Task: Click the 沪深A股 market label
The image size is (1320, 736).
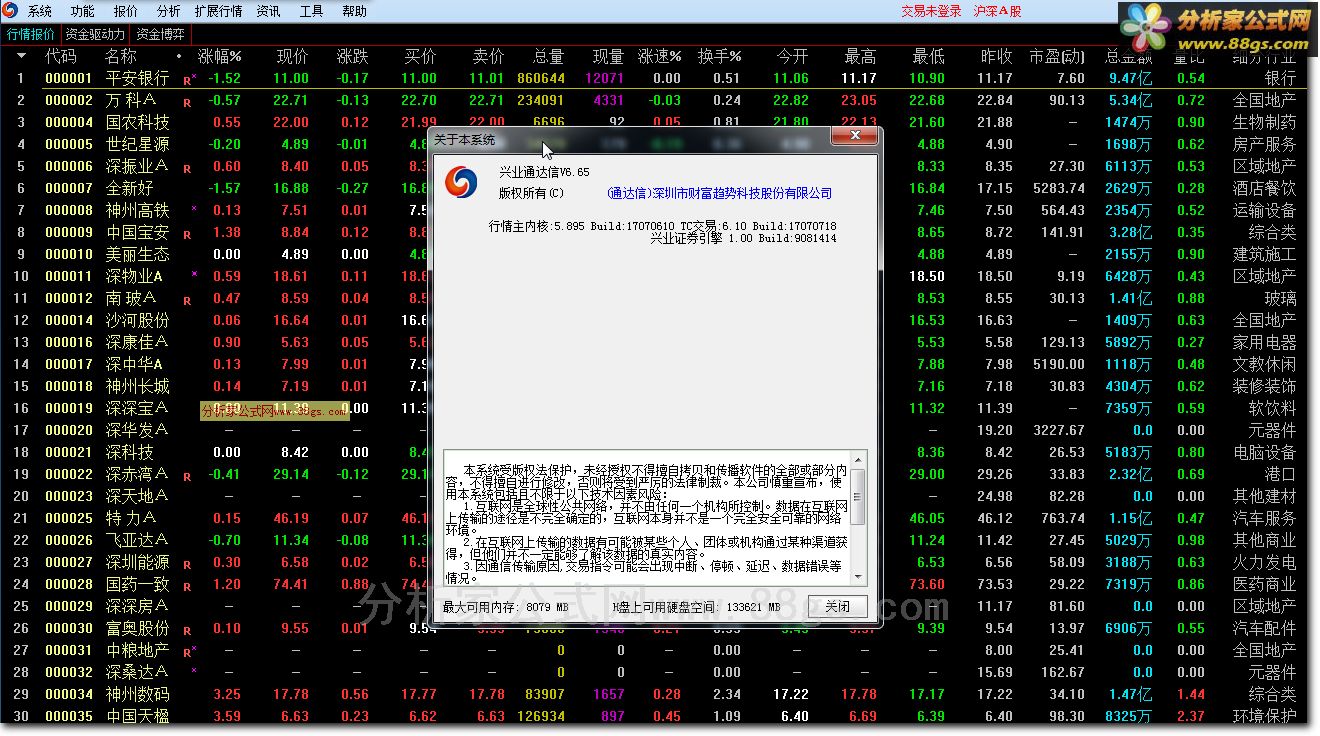Action: coord(998,11)
